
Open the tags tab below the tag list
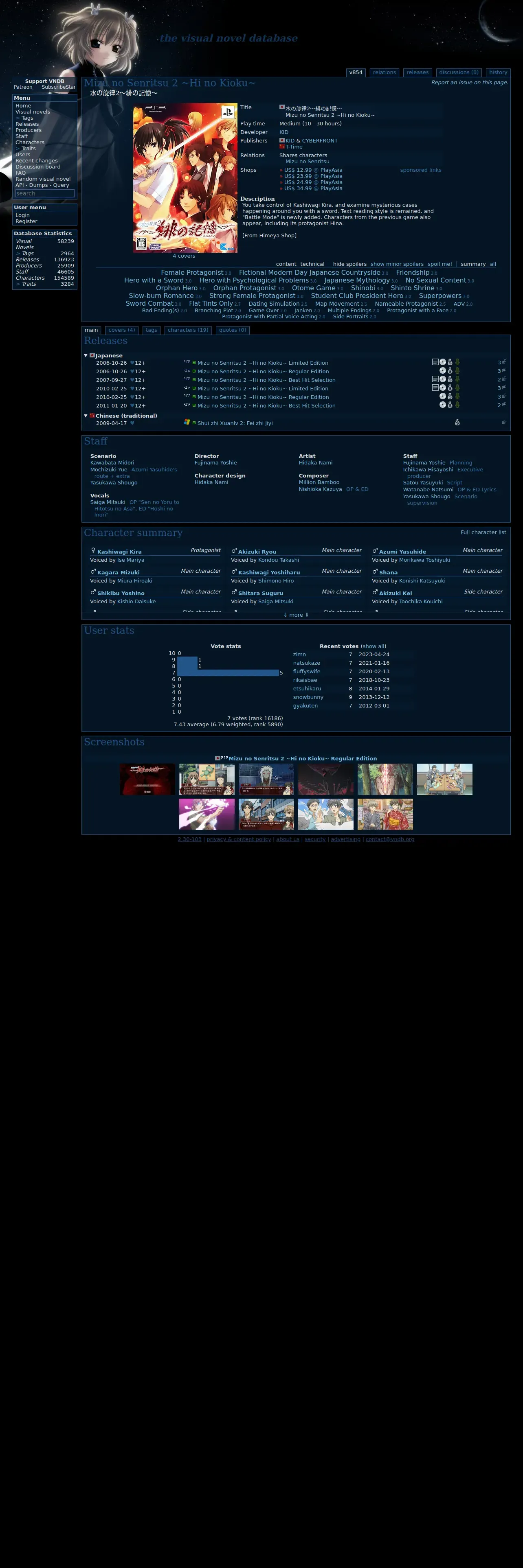(x=152, y=330)
